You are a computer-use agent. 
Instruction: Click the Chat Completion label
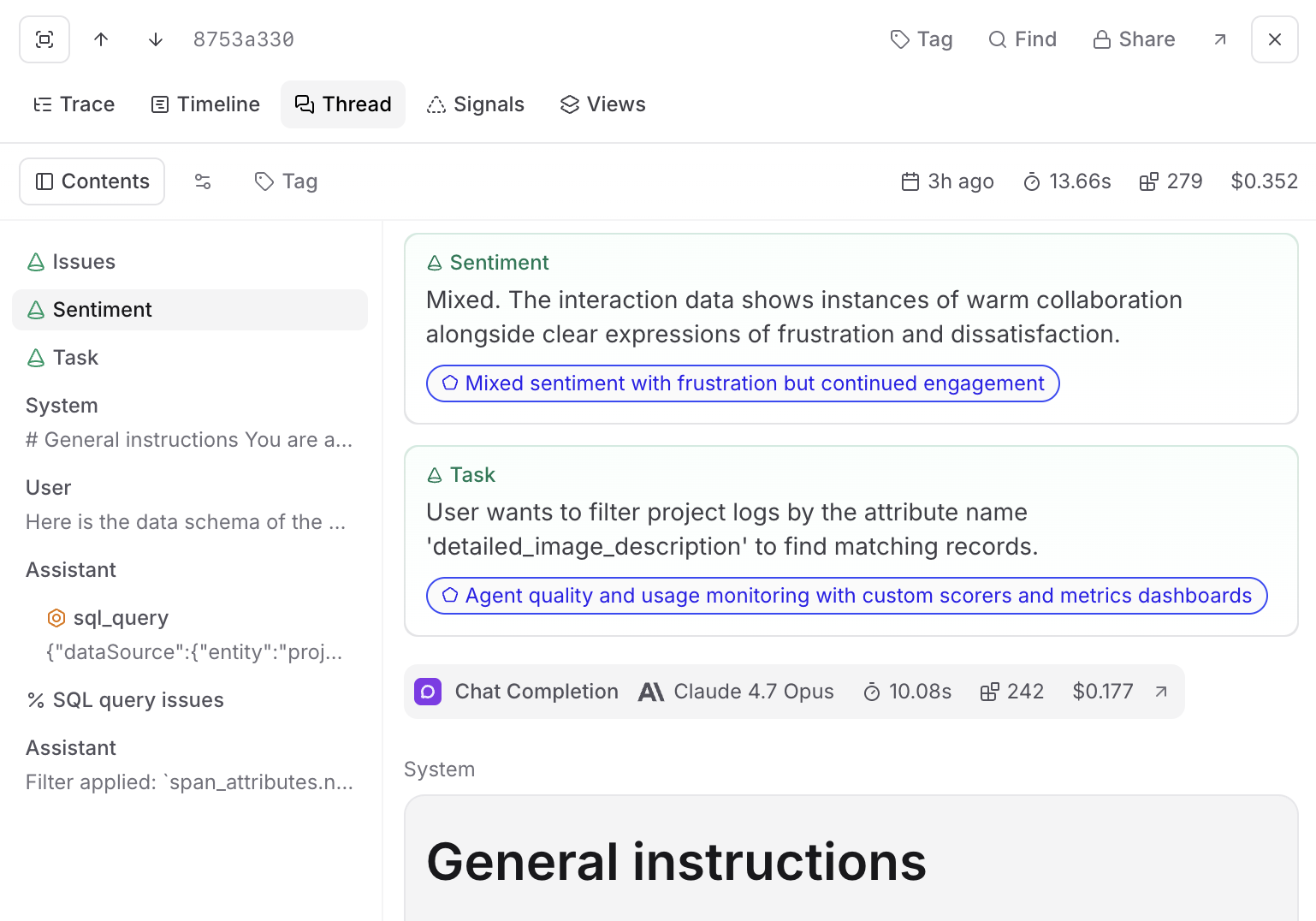tap(536, 692)
